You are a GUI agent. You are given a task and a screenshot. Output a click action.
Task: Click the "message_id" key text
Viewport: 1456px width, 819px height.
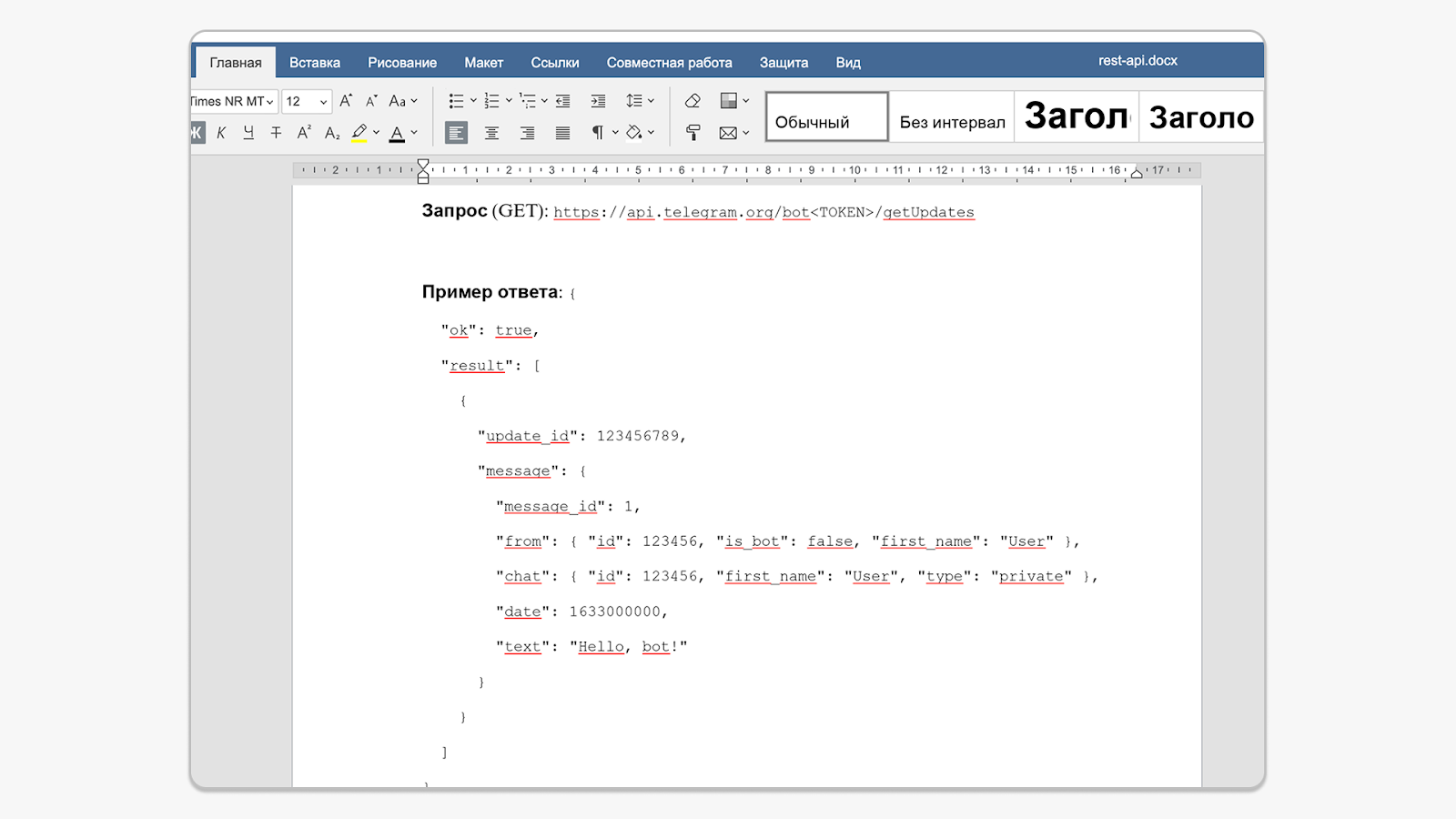pos(551,506)
